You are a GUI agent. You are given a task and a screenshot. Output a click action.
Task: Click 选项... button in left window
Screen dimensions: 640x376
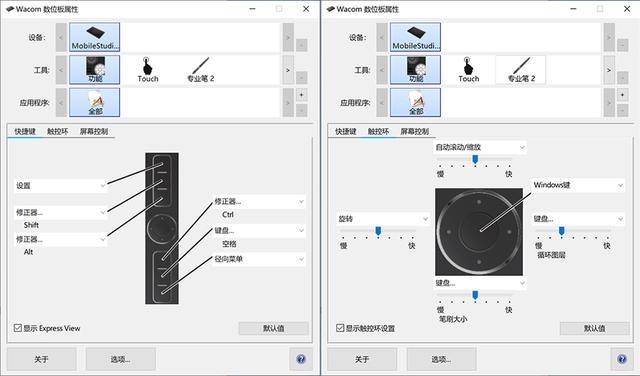click(120, 359)
